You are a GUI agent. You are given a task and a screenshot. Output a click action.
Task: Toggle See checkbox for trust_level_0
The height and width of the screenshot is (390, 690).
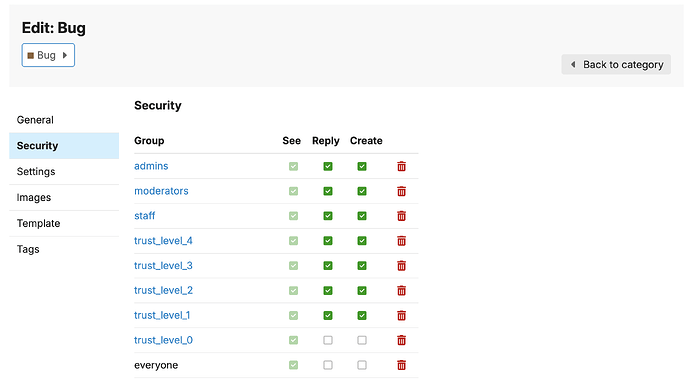(x=294, y=340)
